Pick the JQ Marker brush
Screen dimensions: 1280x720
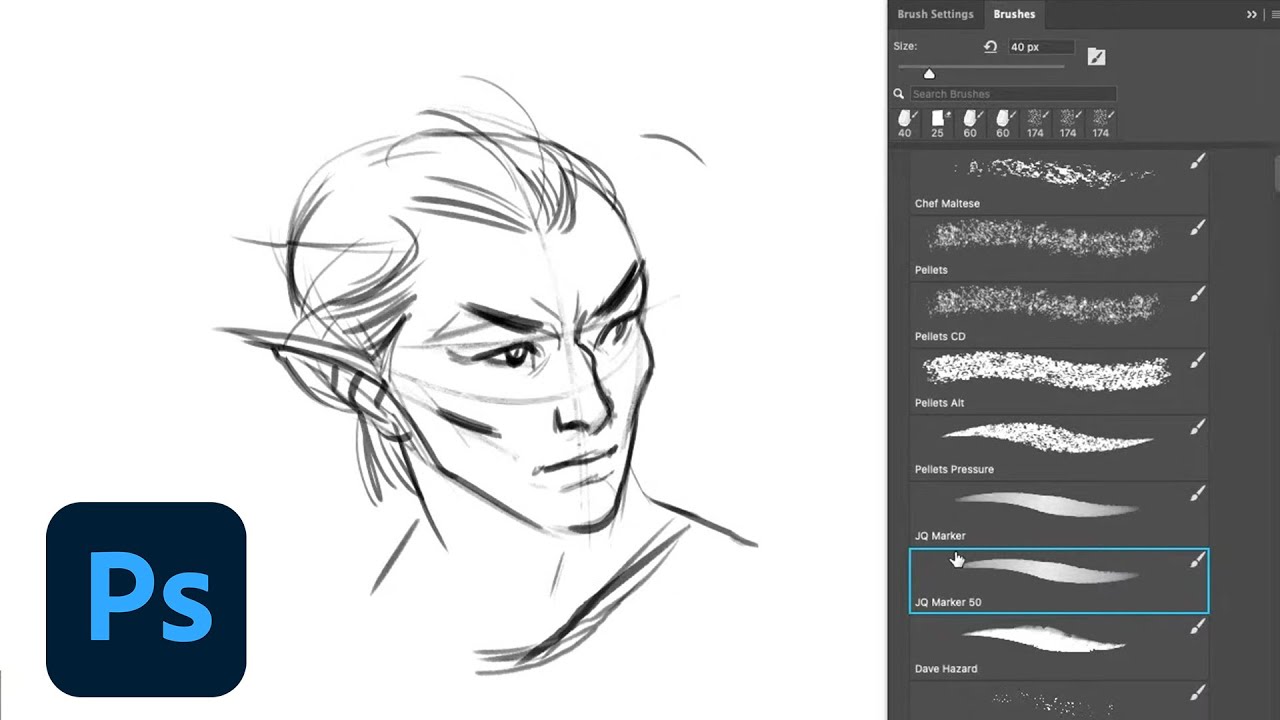pos(1059,513)
